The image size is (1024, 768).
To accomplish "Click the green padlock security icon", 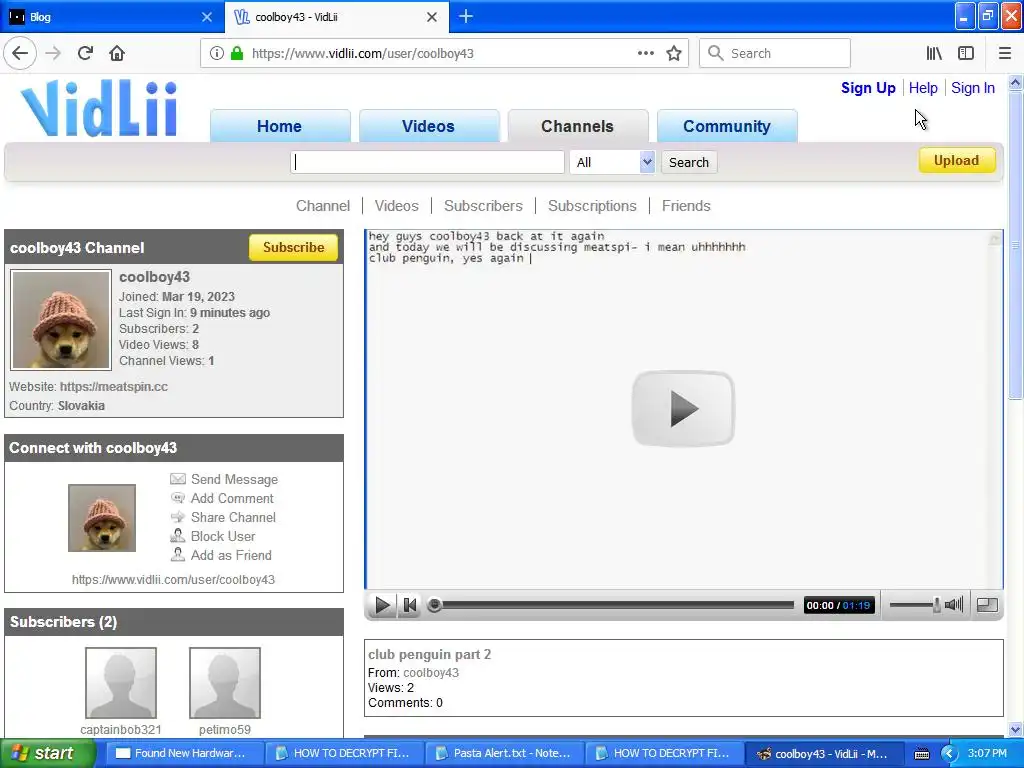I will click(x=237, y=54).
